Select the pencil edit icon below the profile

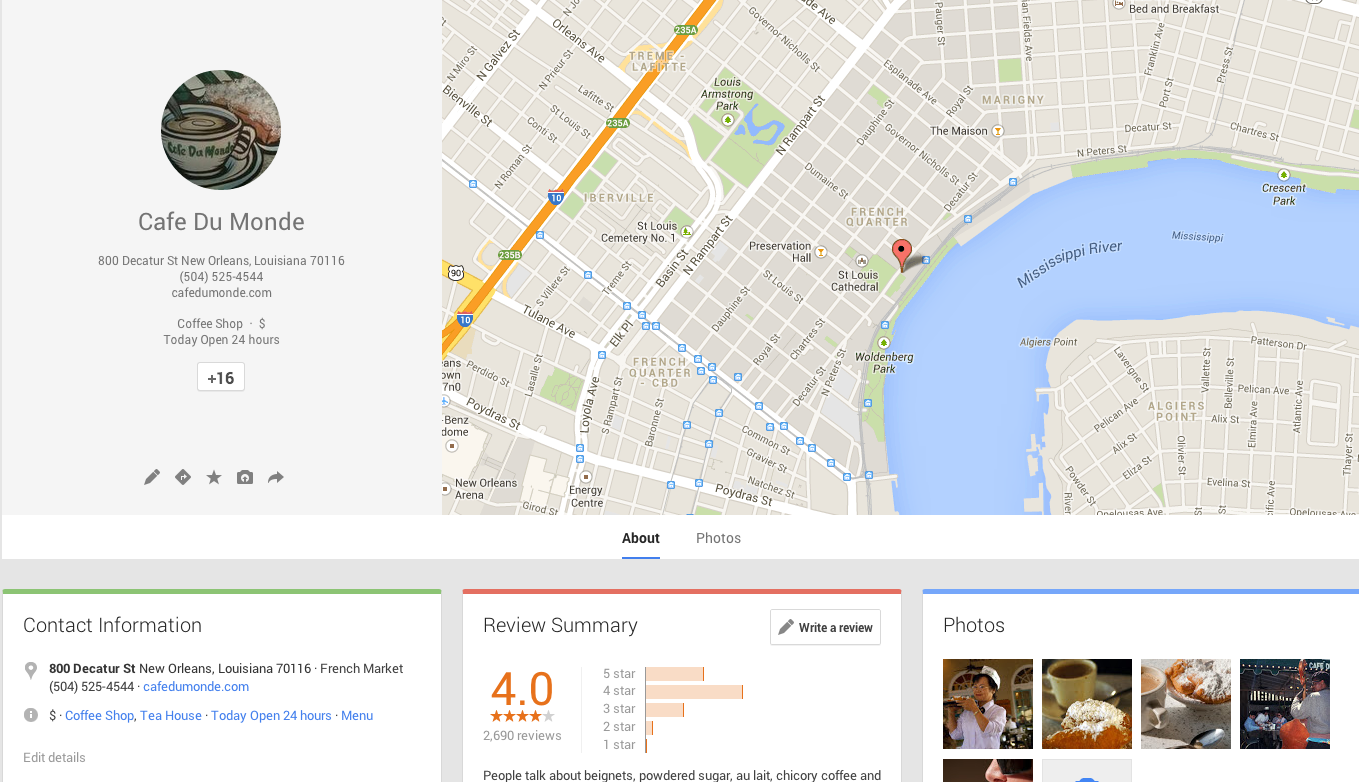(x=151, y=477)
